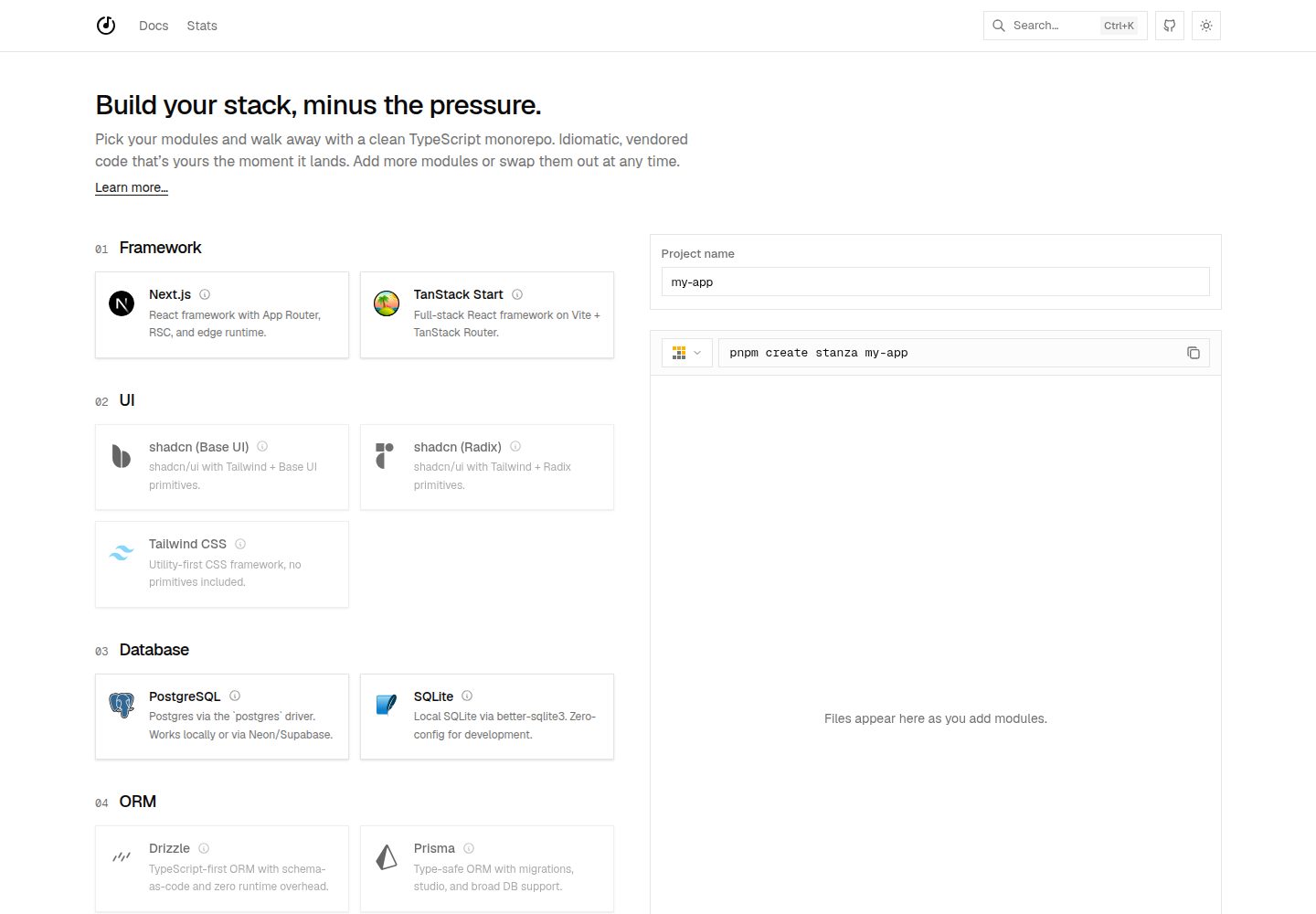1316x914 pixels.
Task: Click the Stanza logo in the header
Action: (x=106, y=26)
